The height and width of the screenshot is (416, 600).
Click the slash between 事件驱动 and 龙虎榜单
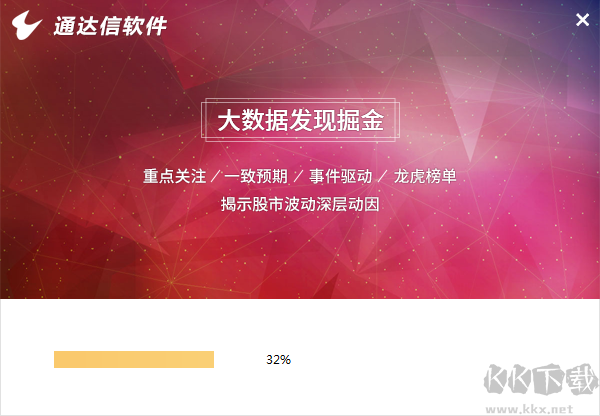(383, 177)
